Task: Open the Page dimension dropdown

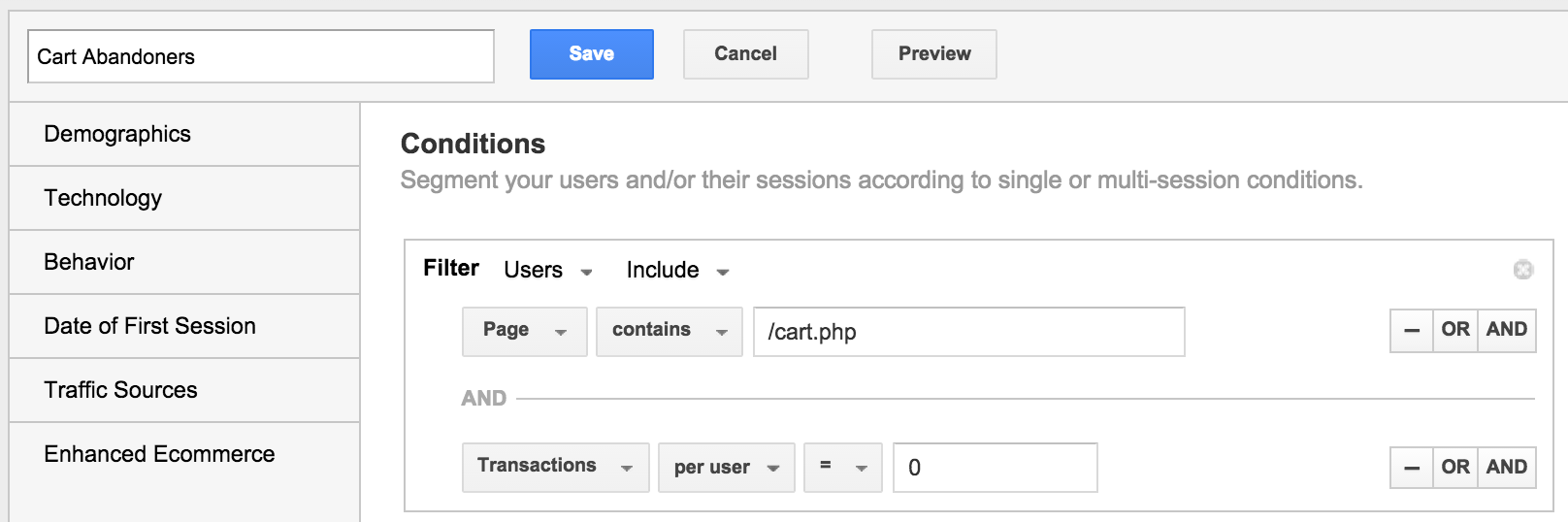Action: (x=525, y=332)
